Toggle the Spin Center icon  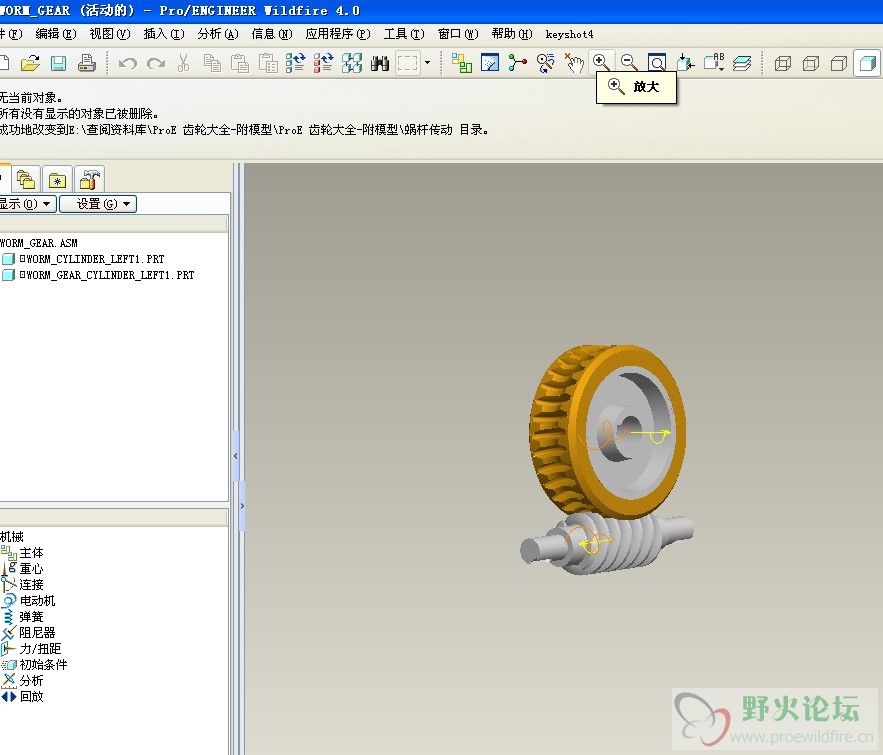[x=518, y=63]
